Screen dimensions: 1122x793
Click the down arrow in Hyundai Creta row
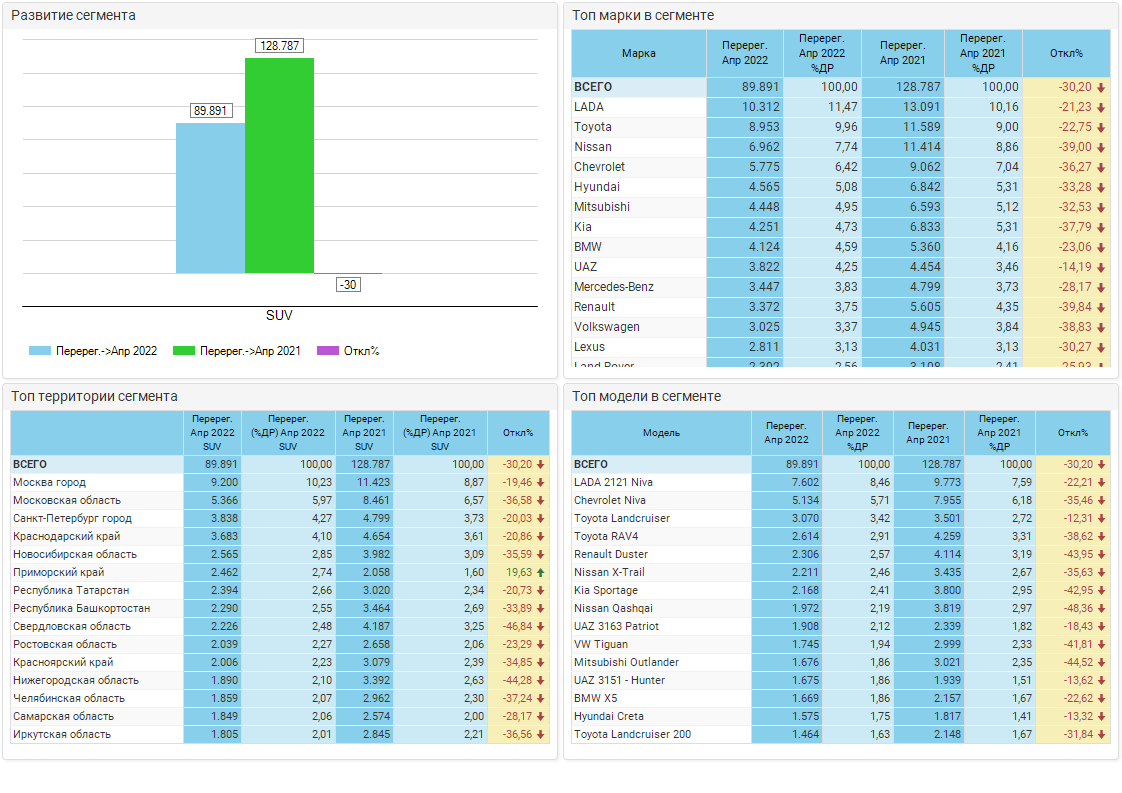pyautogui.click(x=1101, y=717)
